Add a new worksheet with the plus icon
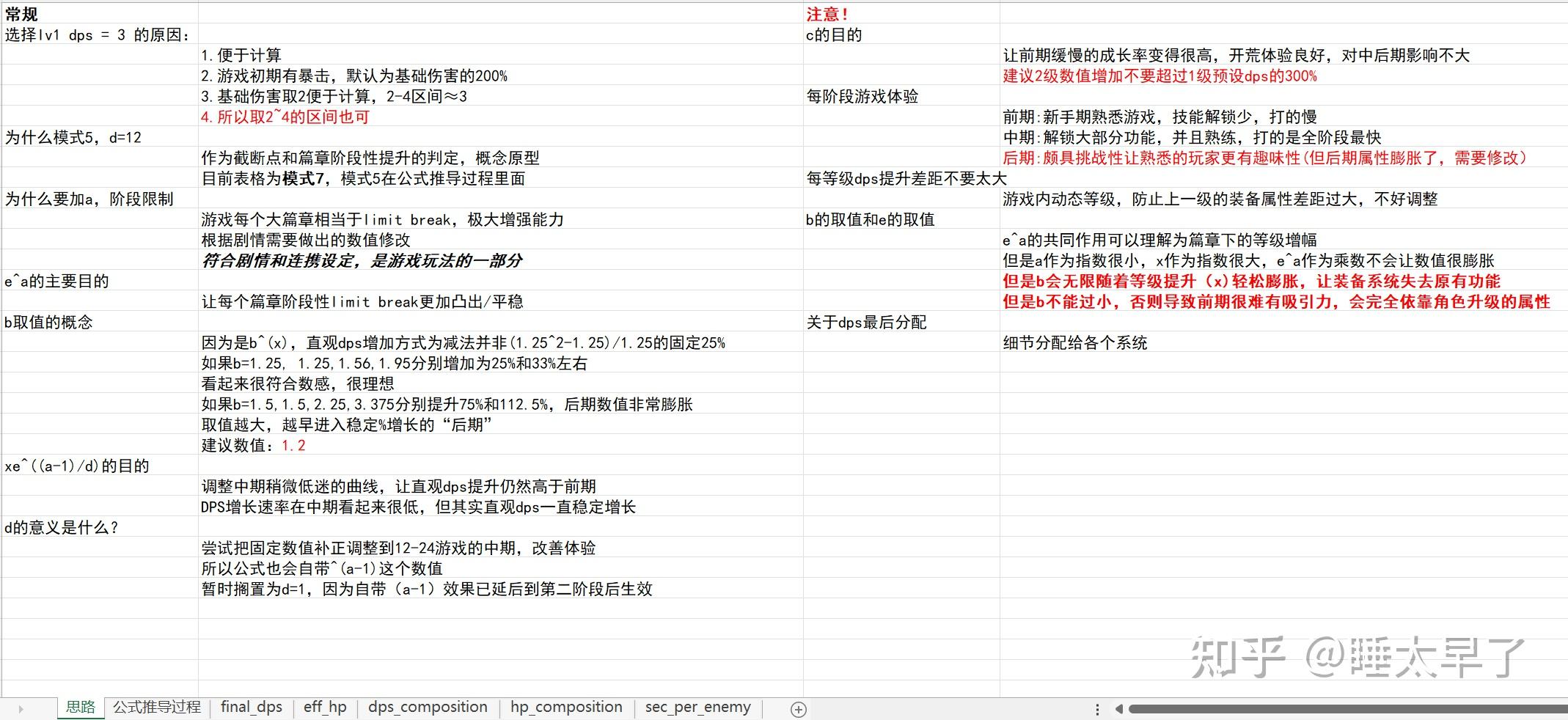The height and width of the screenshot is (720, 1568). click(x=799, y=708)
